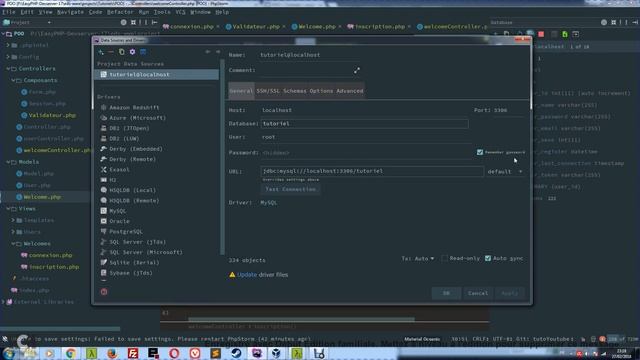
Task: Toggle the Auto sync checkbox
Action: tap(488, 258)
